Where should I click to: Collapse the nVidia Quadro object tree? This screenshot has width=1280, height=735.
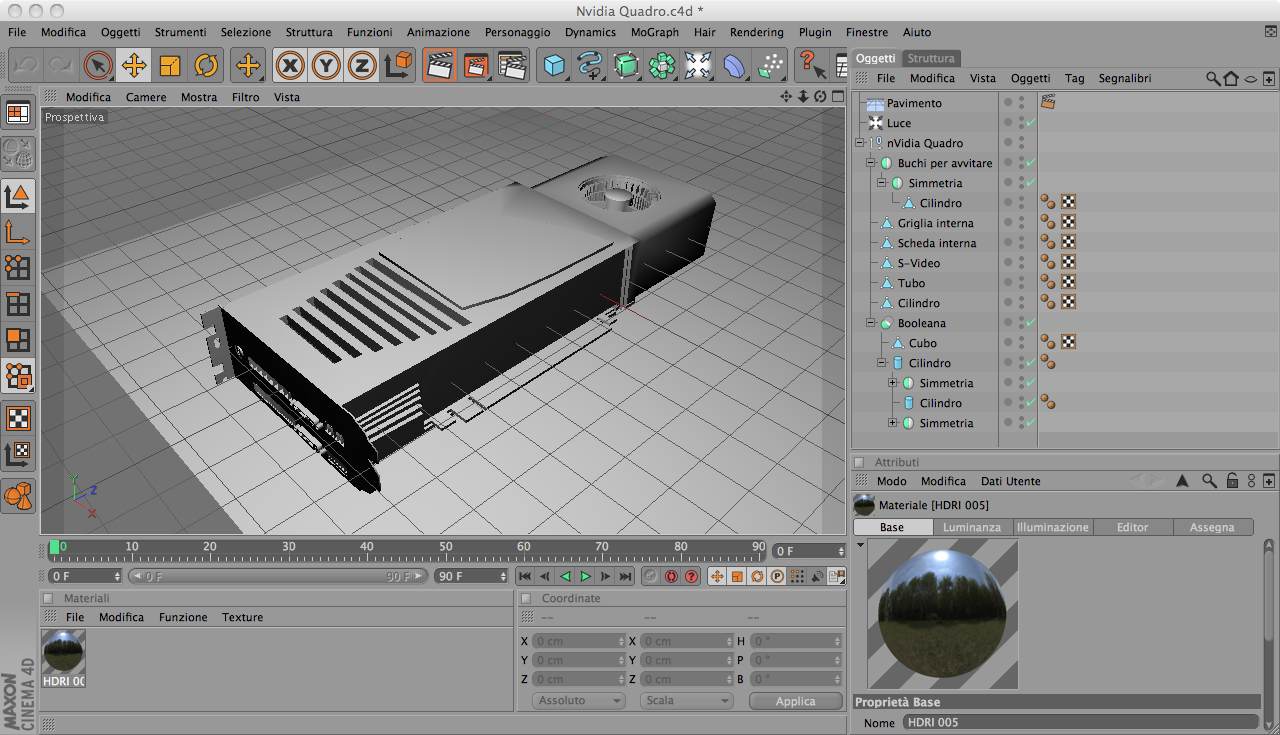click(x=859, y=143)
